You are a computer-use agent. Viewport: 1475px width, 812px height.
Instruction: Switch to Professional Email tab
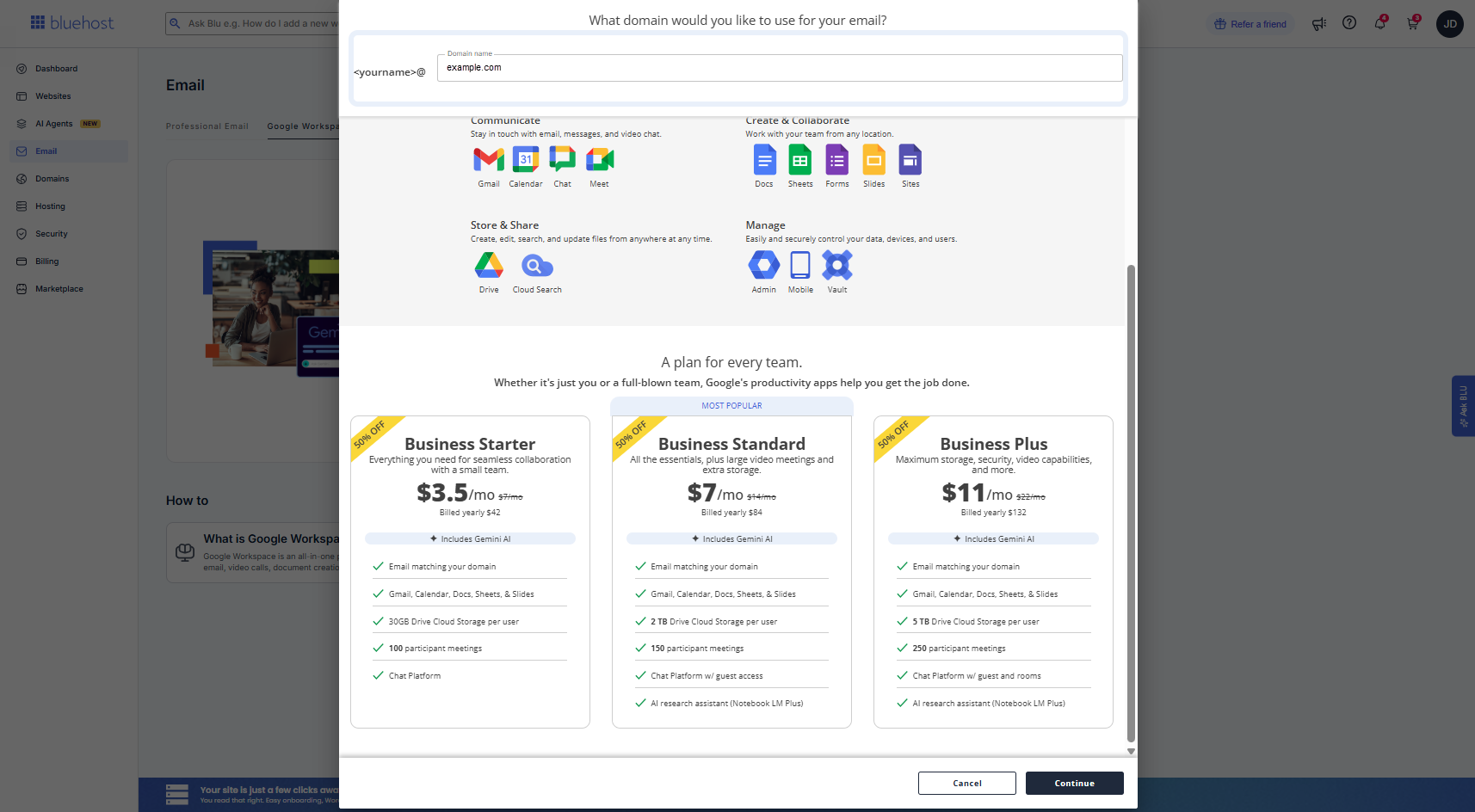[x=207, y=126]
